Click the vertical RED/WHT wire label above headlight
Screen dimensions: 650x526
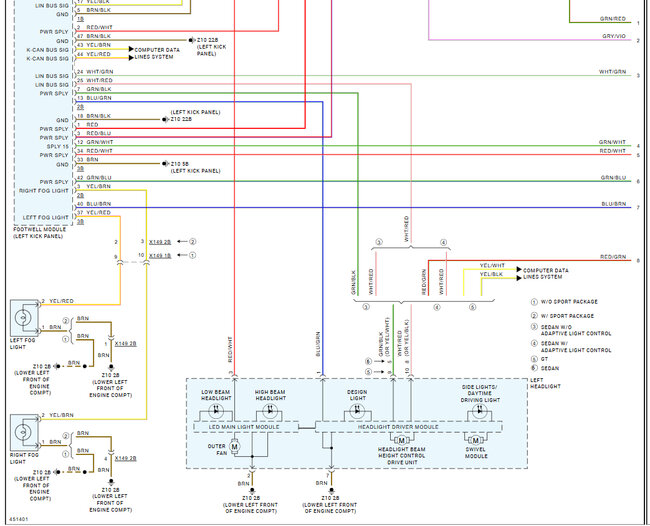(x=230, y=349)
